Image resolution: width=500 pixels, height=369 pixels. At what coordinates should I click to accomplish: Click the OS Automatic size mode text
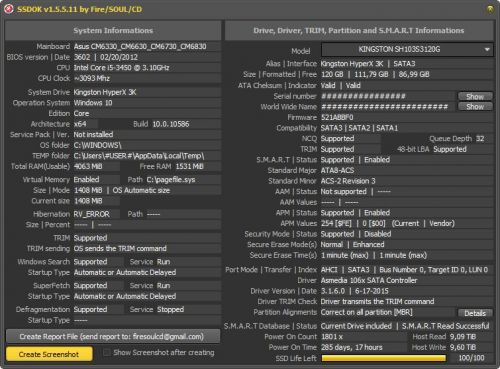point(141,190)
